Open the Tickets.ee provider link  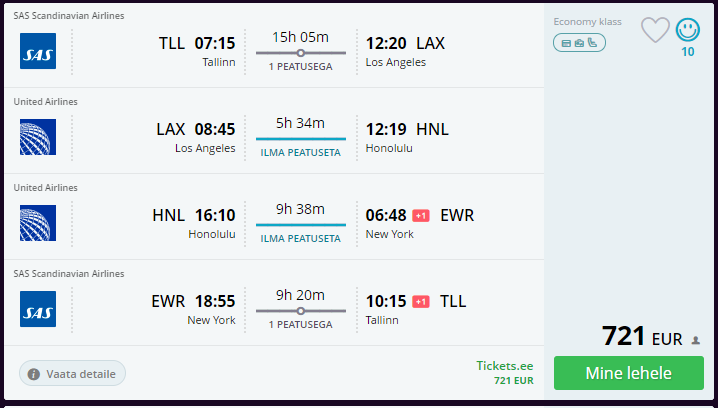click(505, 366)
